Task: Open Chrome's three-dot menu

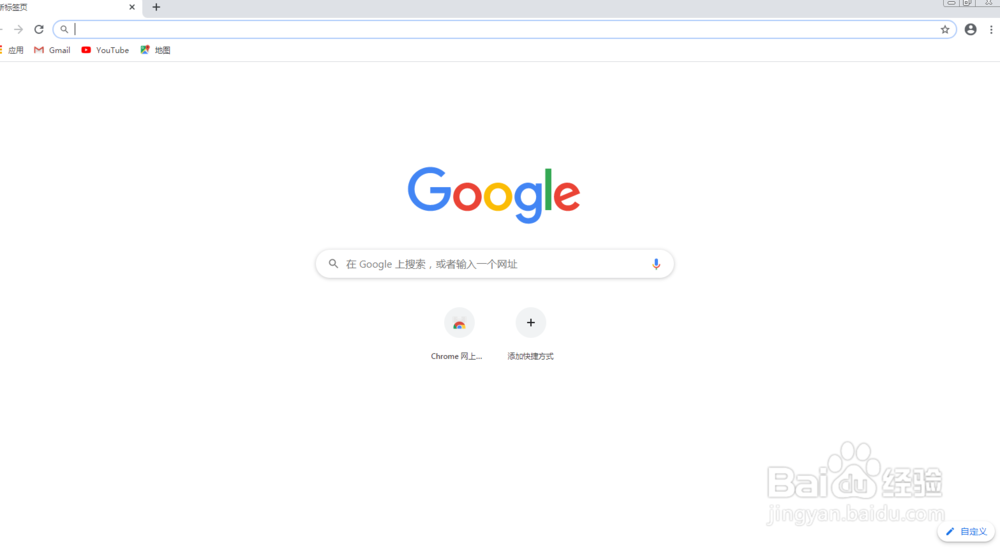Action: (991, 29)
